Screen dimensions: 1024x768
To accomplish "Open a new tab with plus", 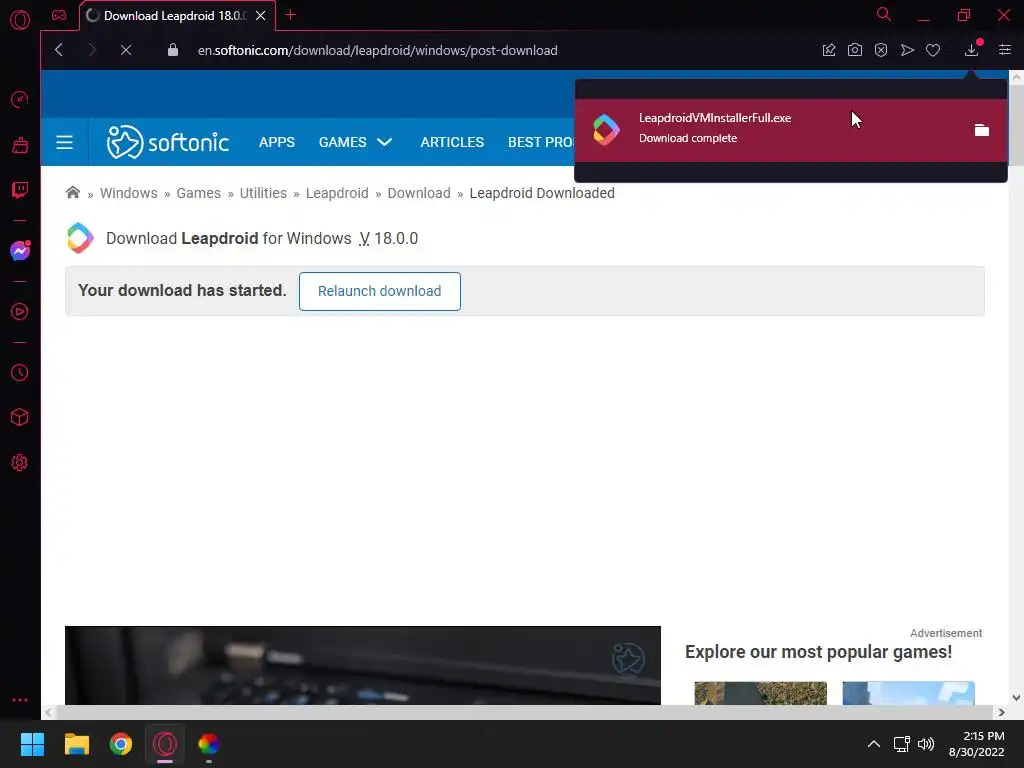I will pos(291,15).
